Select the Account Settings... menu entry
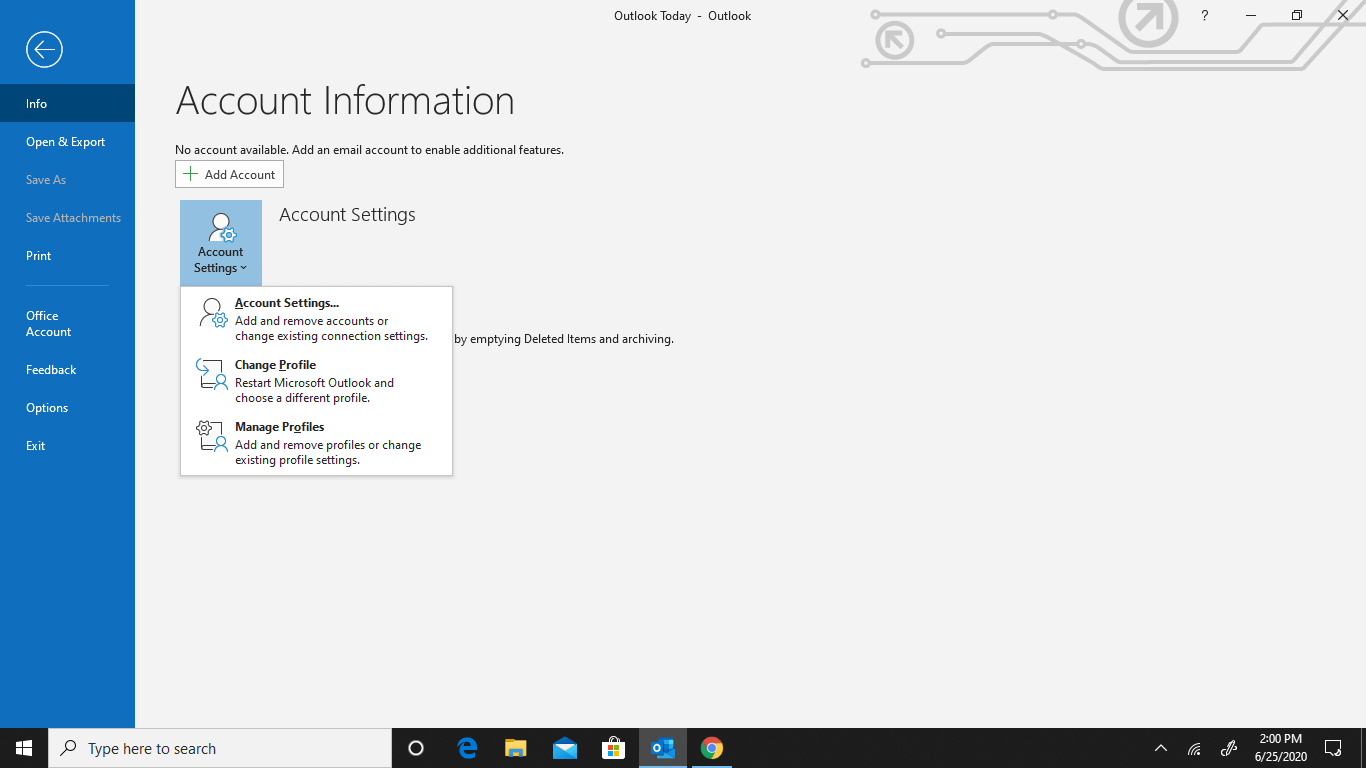 316,319
